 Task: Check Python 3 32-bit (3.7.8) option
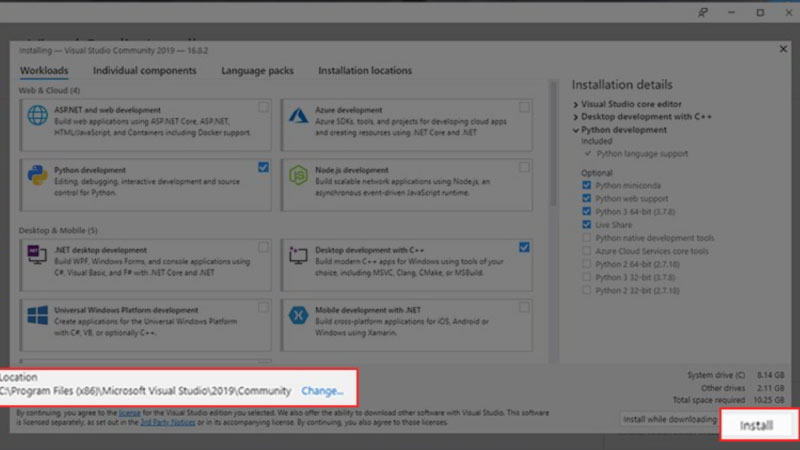coord(586,277)
